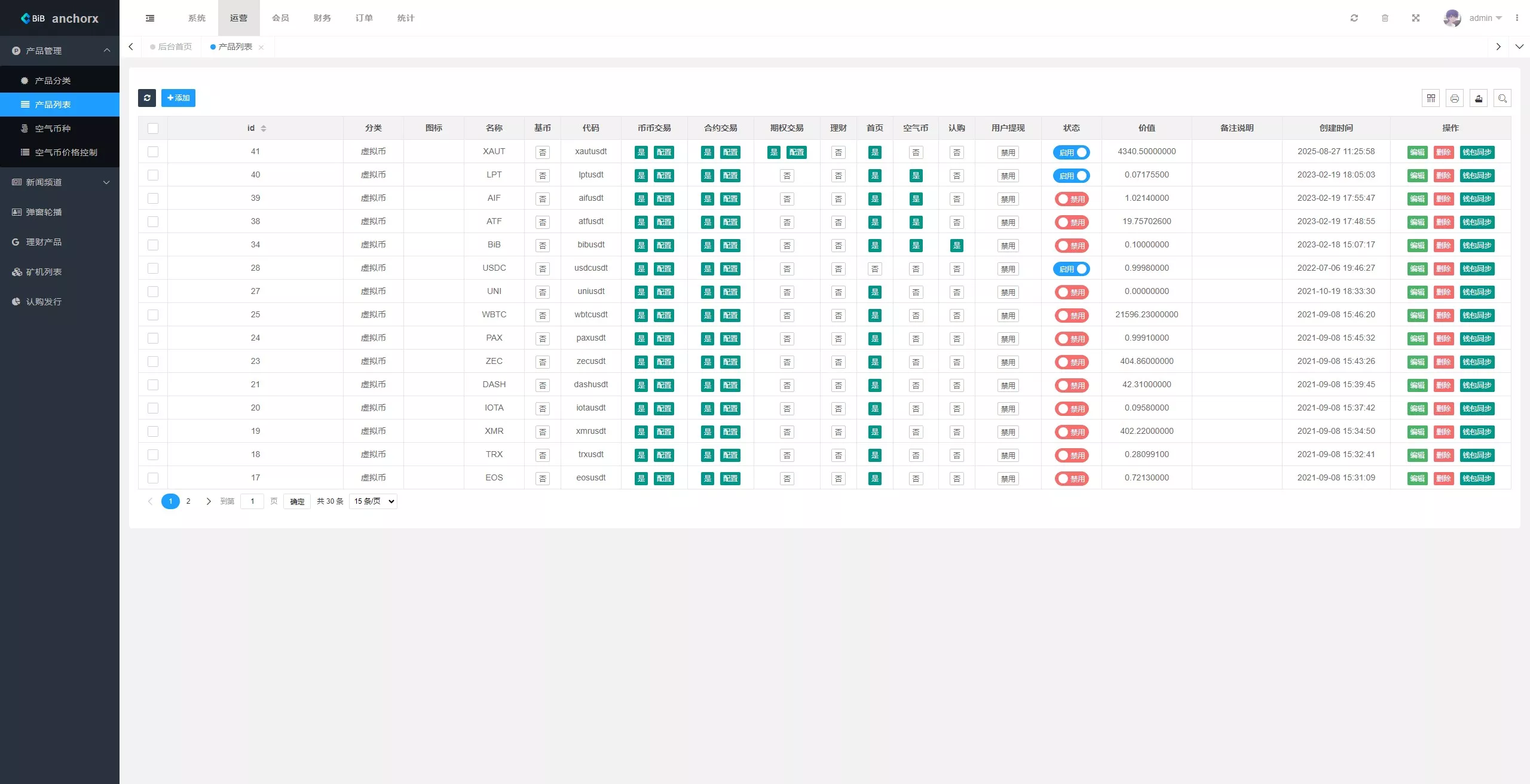Switch to the 会员 top menu
Viewport: 1530px width, 784px height.
pyautogui.click(x=280, y=18)
